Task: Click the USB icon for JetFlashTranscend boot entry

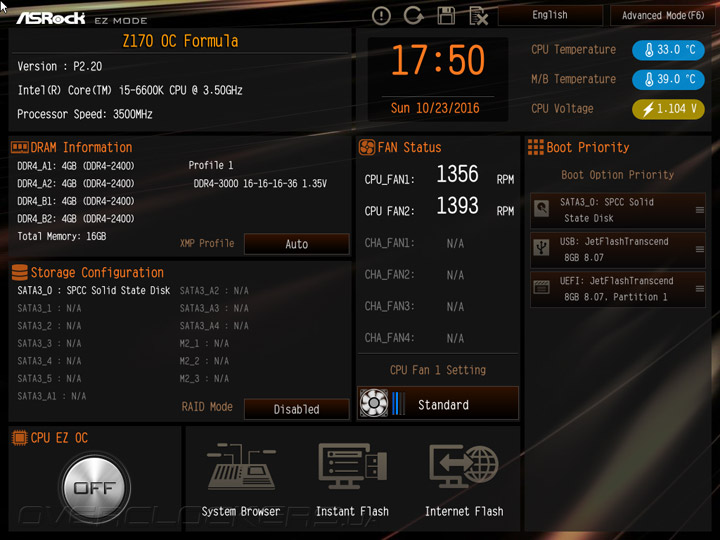Action: click(x=542, y=248)
